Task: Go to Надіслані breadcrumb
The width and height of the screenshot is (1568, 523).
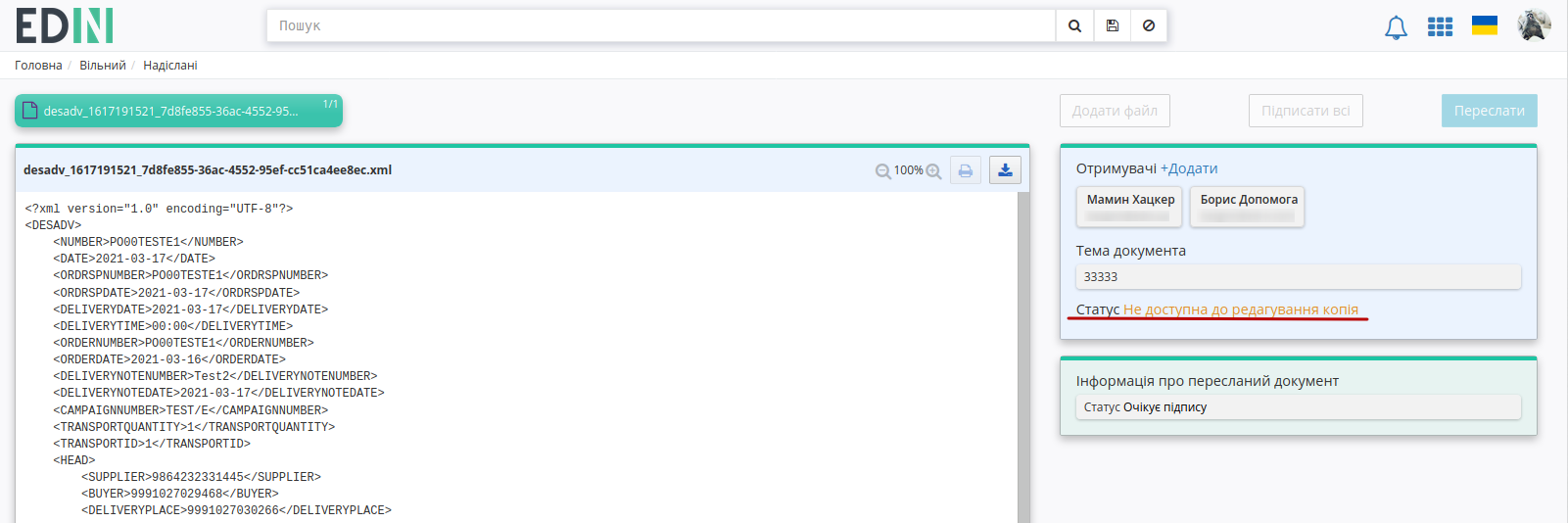Action: pyautogui.click(x=170, y=66)
